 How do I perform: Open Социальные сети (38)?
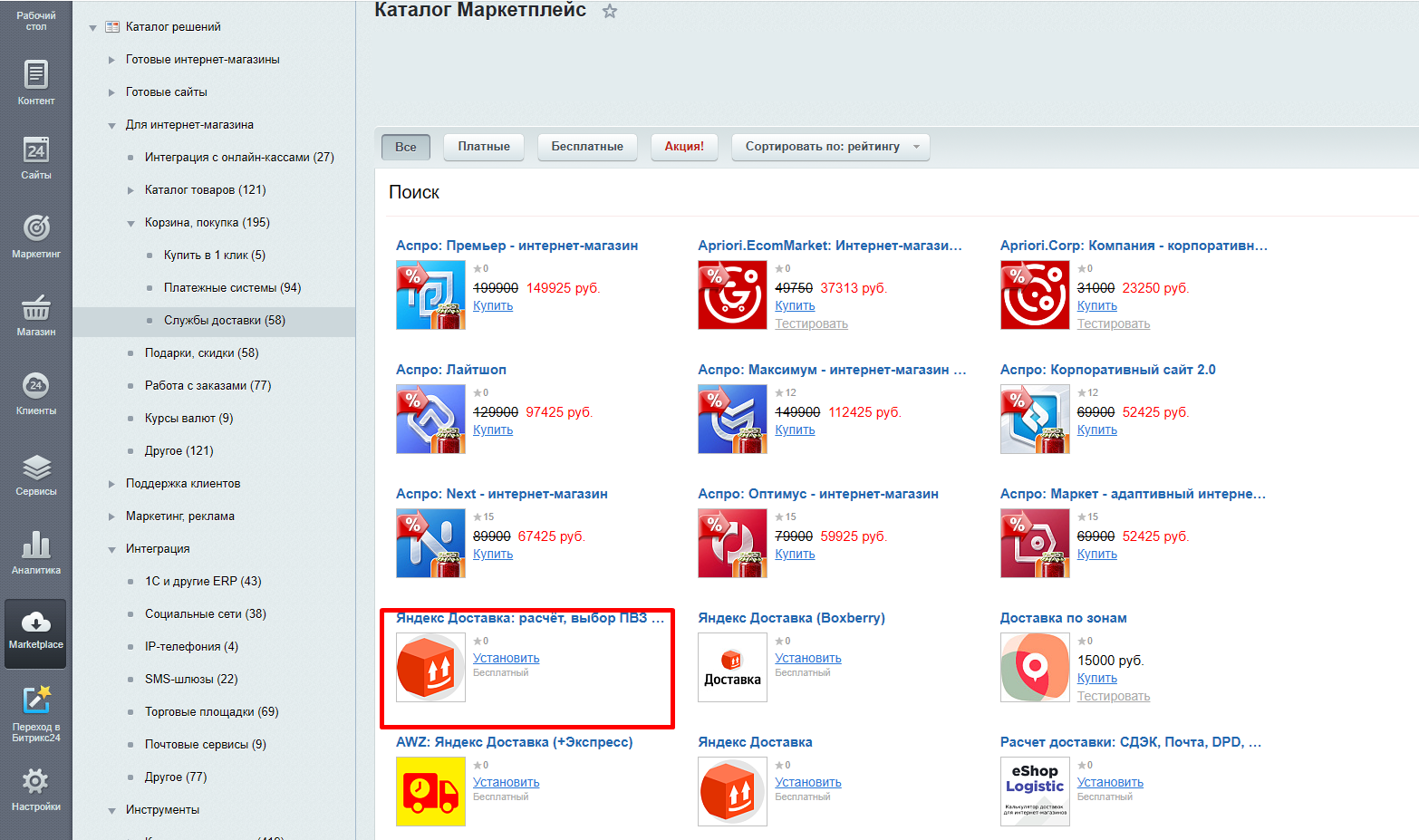click(206, 614)
